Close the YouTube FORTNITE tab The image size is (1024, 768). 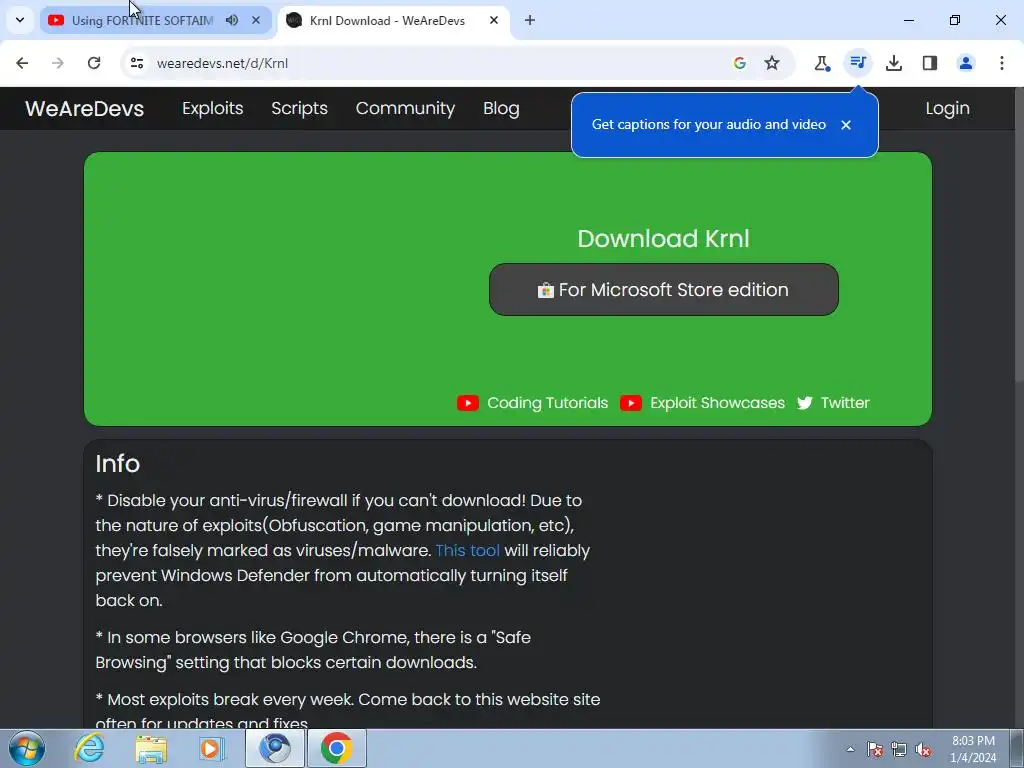coord(256,20)
